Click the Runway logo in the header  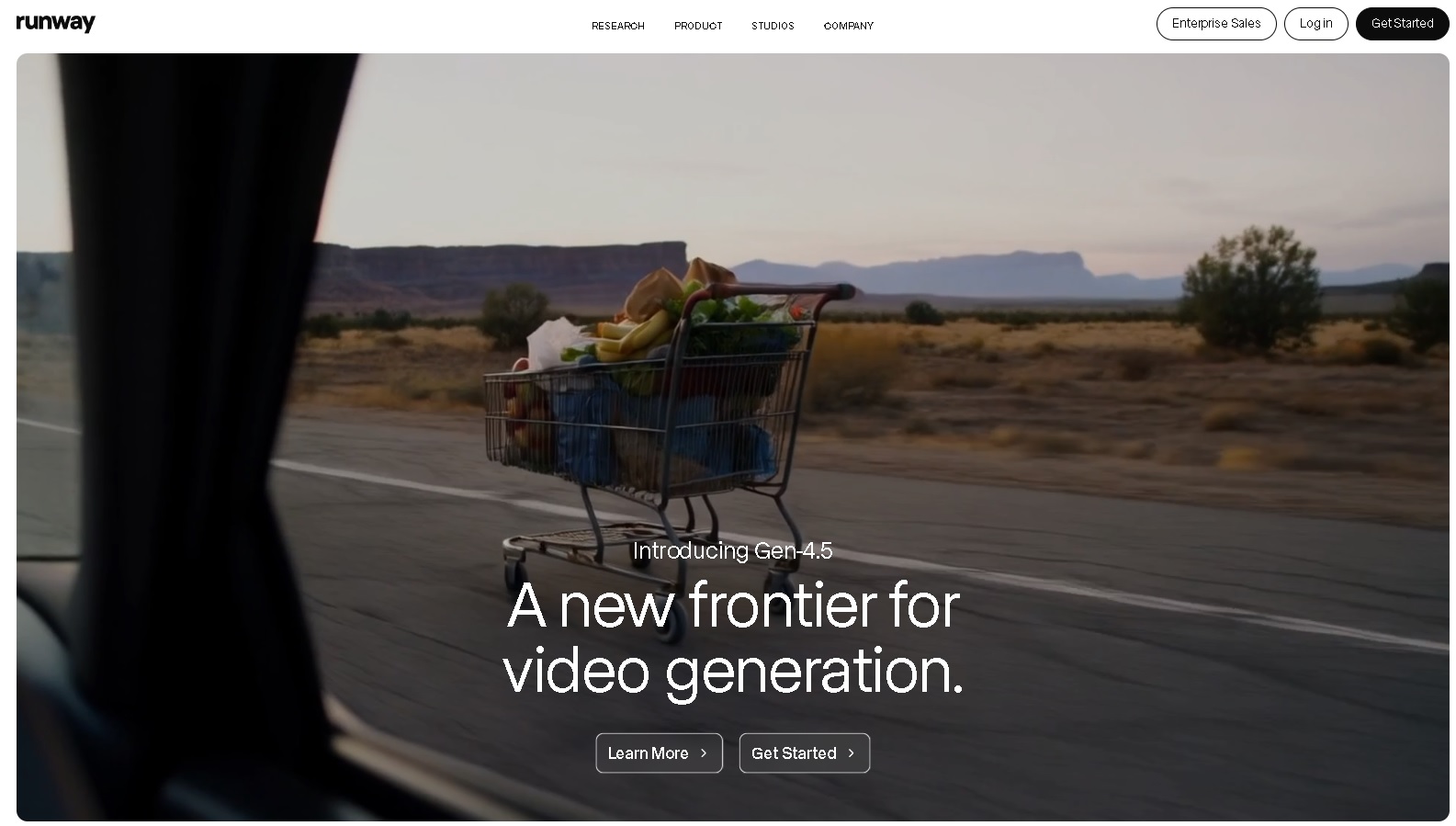[x=56, y=24]
